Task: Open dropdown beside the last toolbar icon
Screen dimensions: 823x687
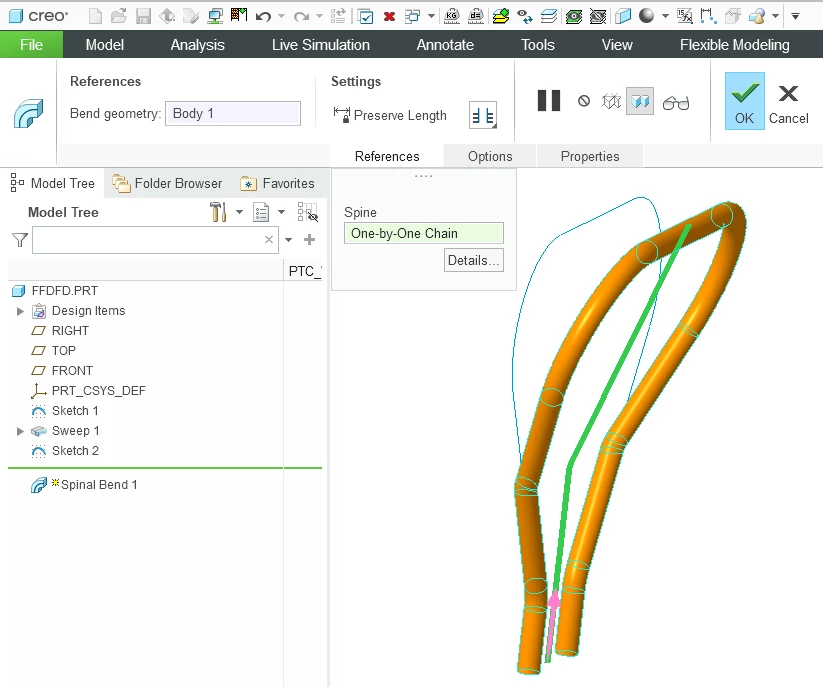Action: click(x=775, y=16)
